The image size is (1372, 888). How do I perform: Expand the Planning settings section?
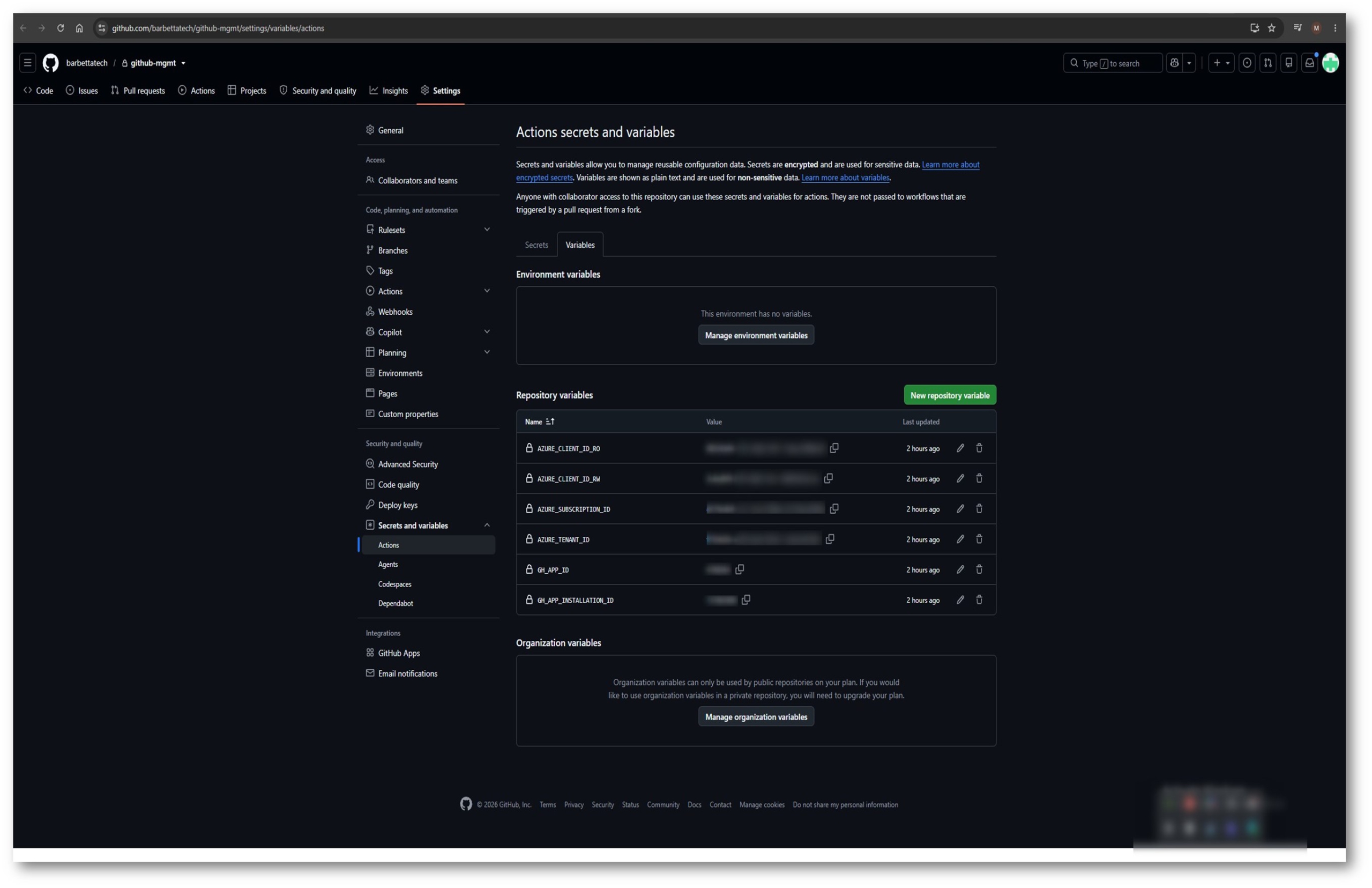point(486,352)
